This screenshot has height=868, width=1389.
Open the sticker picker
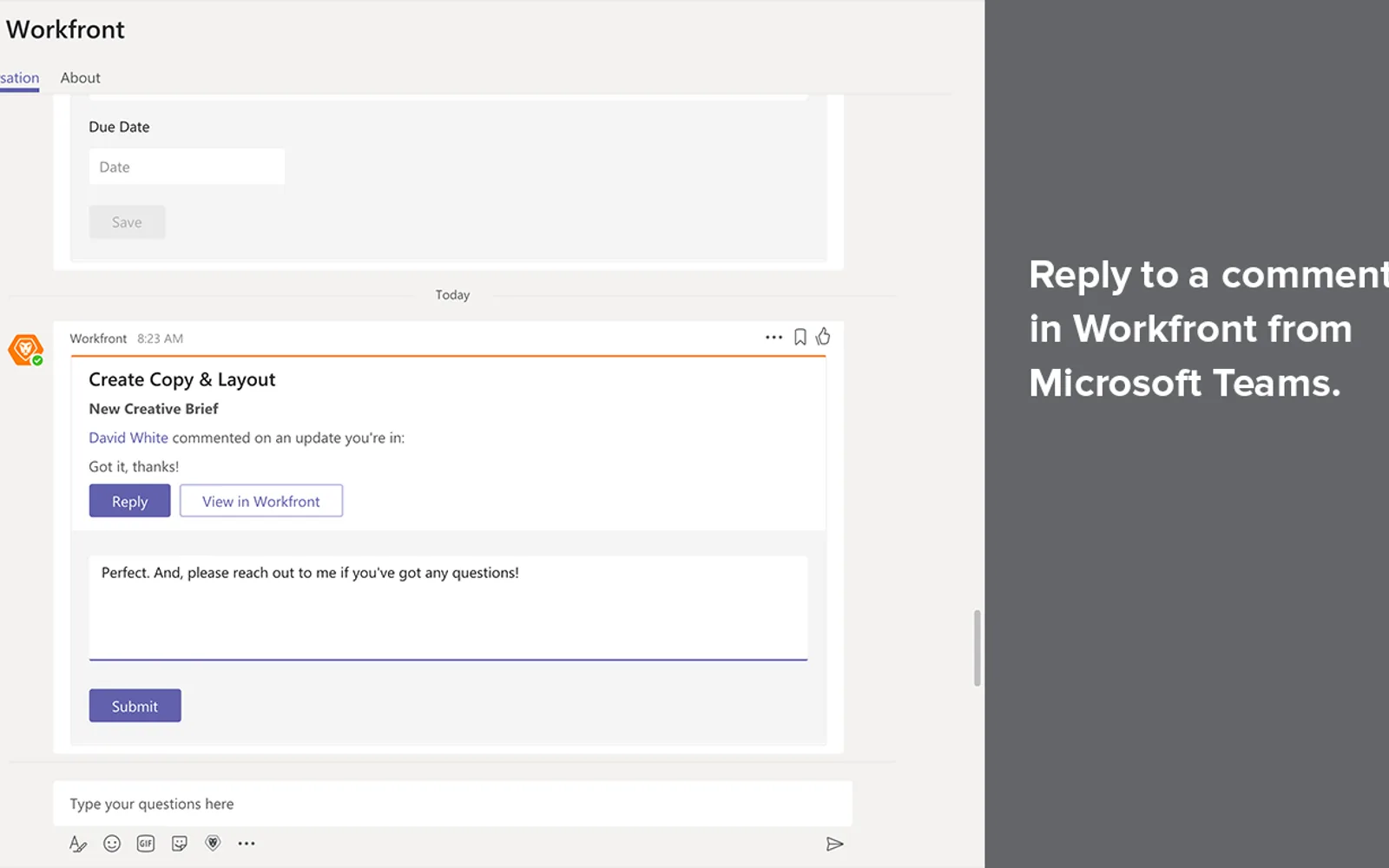click(x=180, y=844)
